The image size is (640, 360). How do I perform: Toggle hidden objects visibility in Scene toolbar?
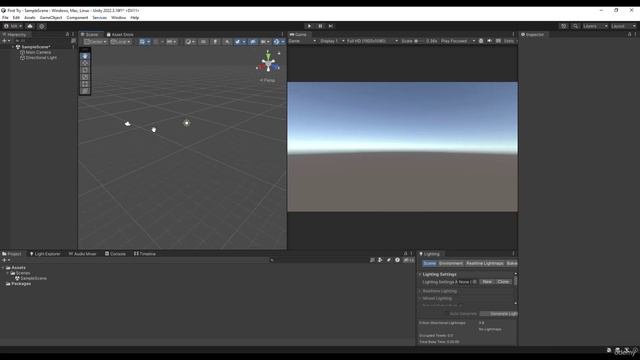click(x=253, y=42)
